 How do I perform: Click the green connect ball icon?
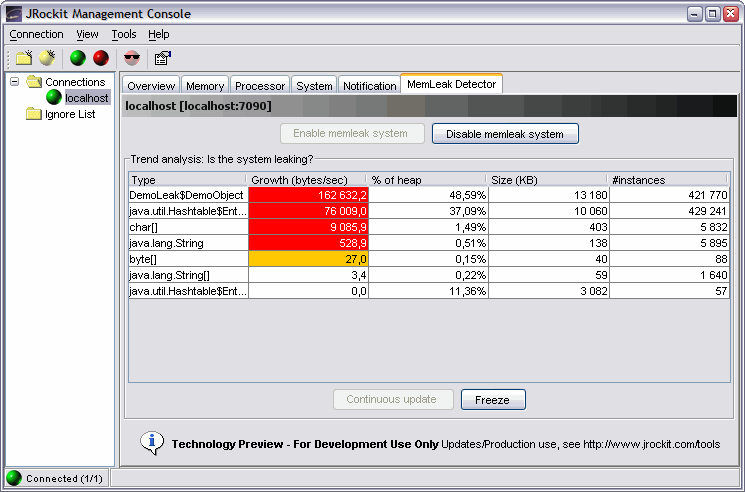pos(78,58)
